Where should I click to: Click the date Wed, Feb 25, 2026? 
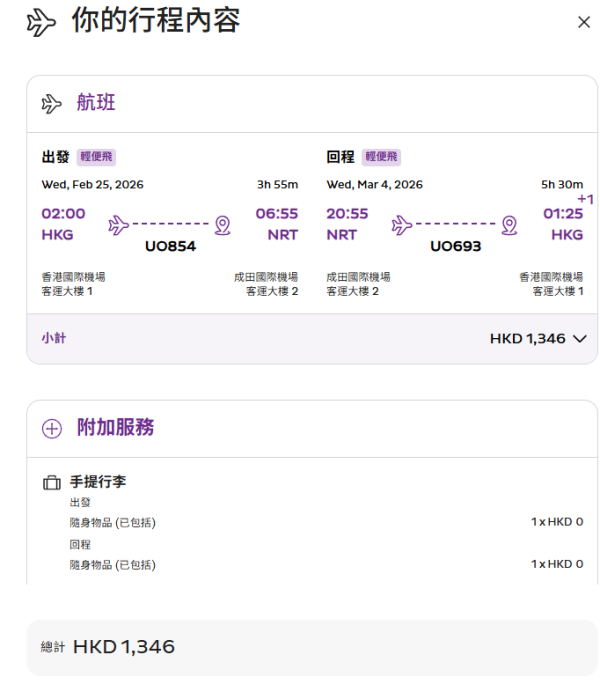(x=93, y=185)
